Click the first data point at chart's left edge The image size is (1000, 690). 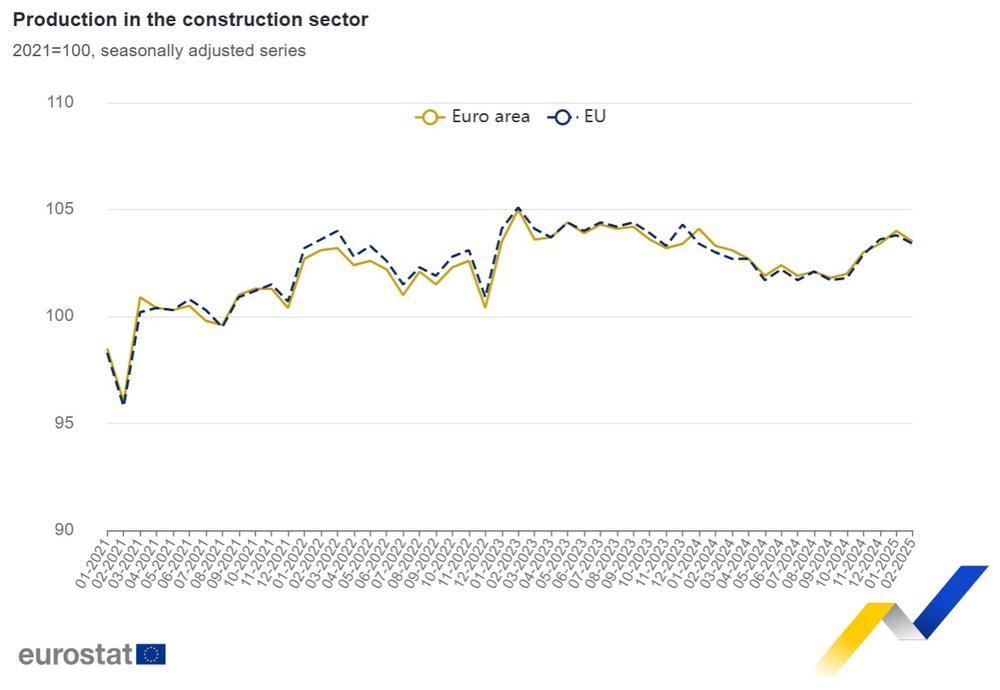pyautogui.click(x=107, y=349)
